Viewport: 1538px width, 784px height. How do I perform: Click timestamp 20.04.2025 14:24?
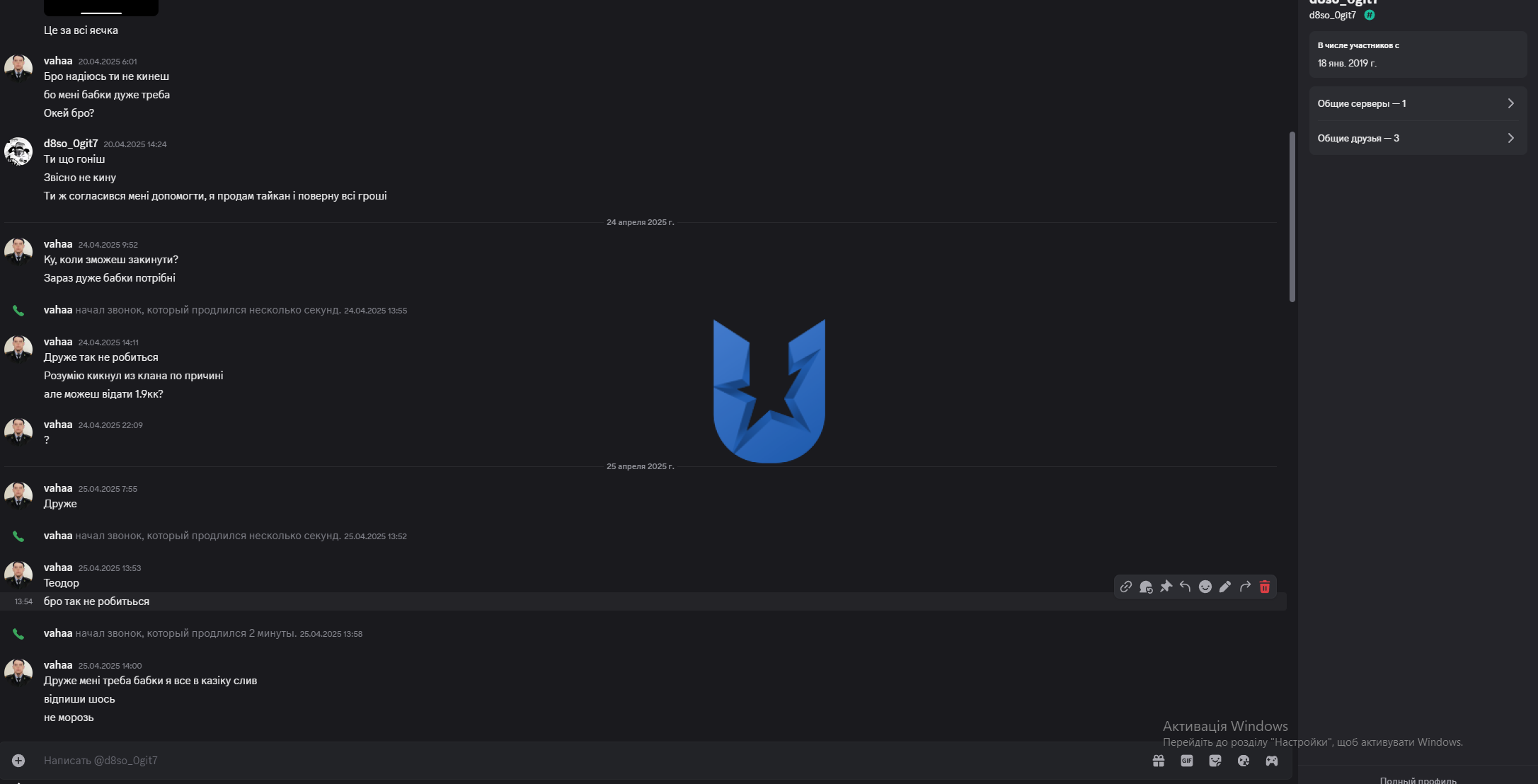[x=135, y=144]
